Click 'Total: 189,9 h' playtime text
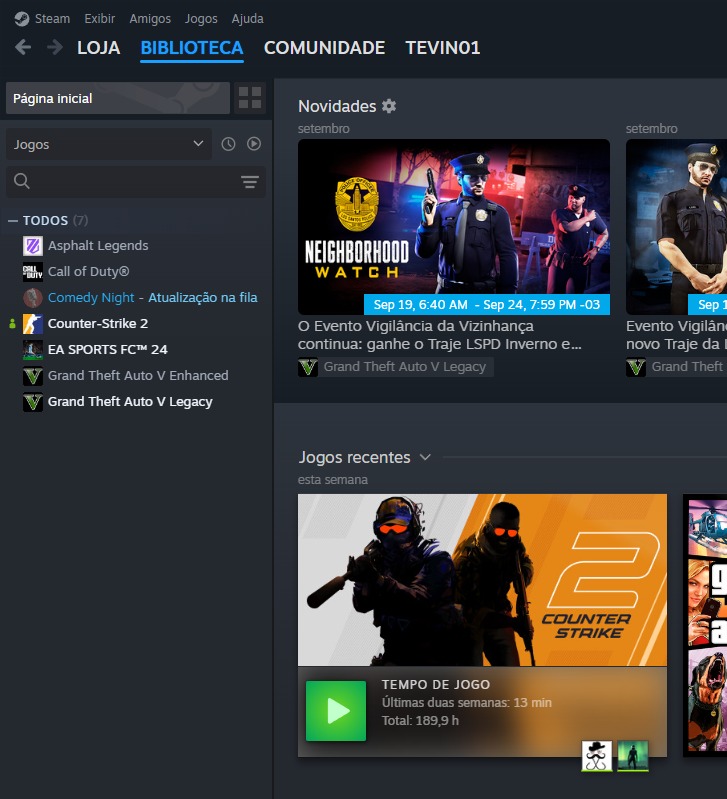This screenshot has height=799, width=727. tap(420, 721)
